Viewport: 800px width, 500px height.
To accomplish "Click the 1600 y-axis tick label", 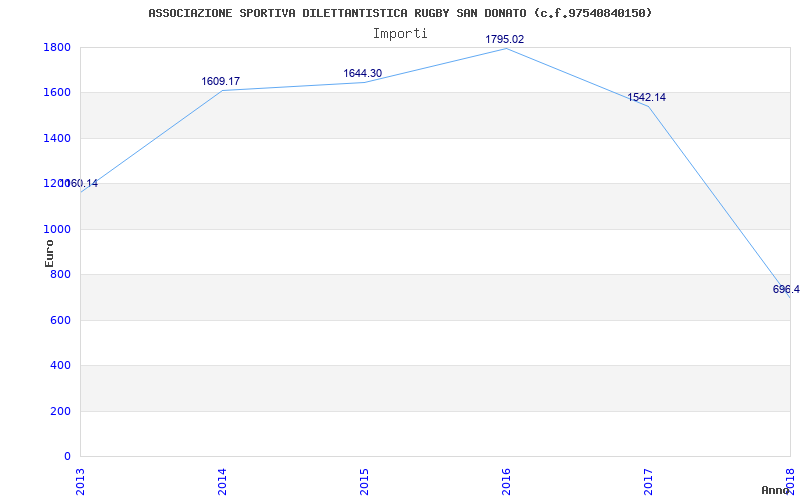I will tap(57, 93).
